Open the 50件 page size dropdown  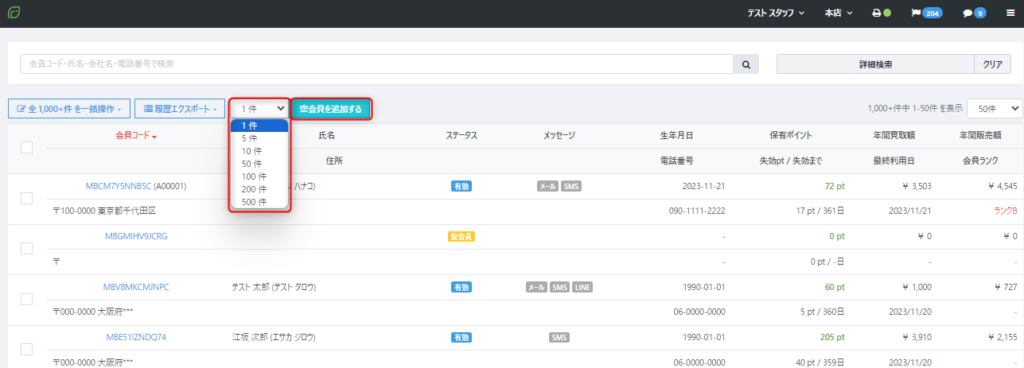tap(995, 109)
